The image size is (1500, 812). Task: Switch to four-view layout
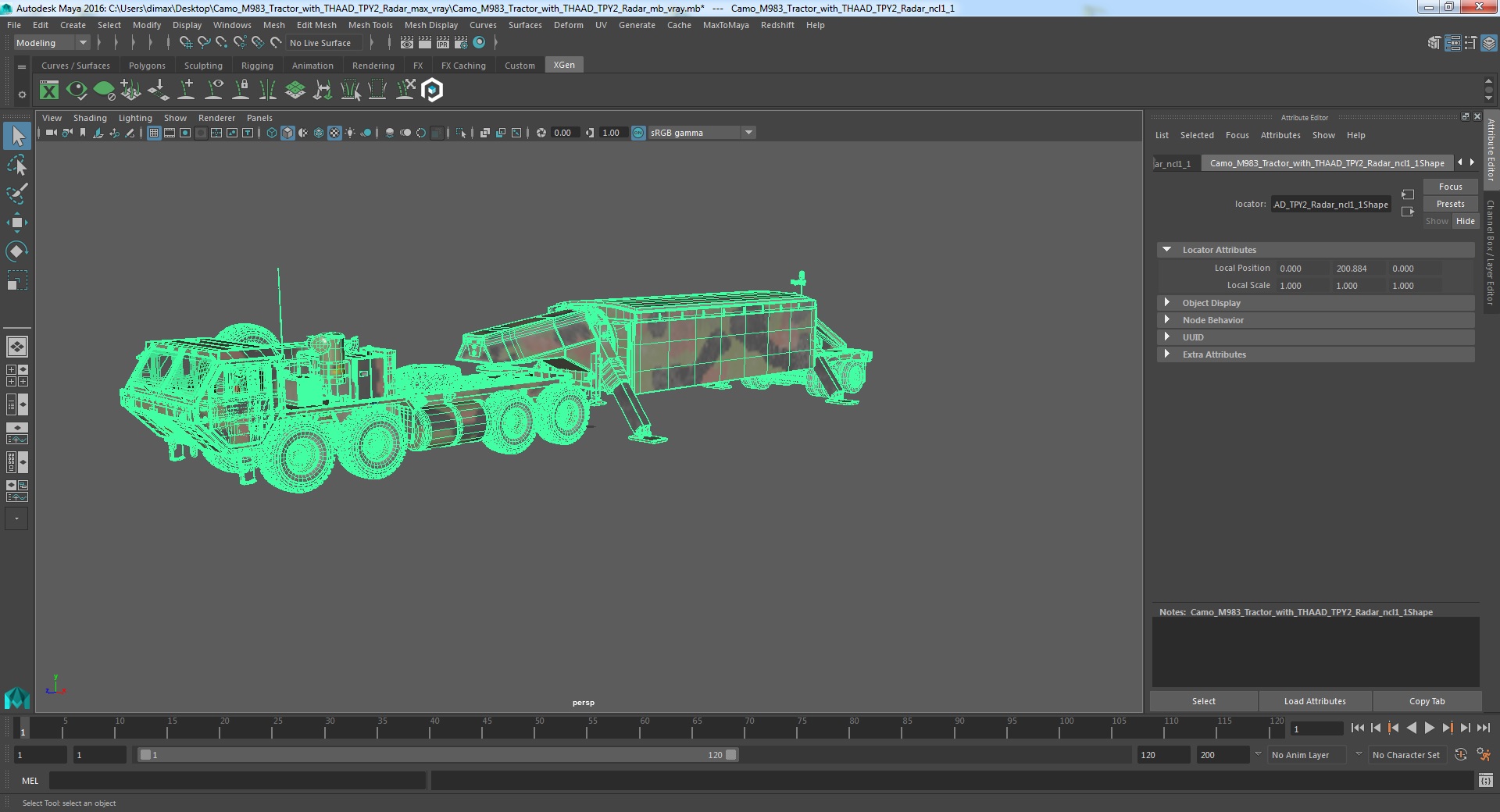17,376
